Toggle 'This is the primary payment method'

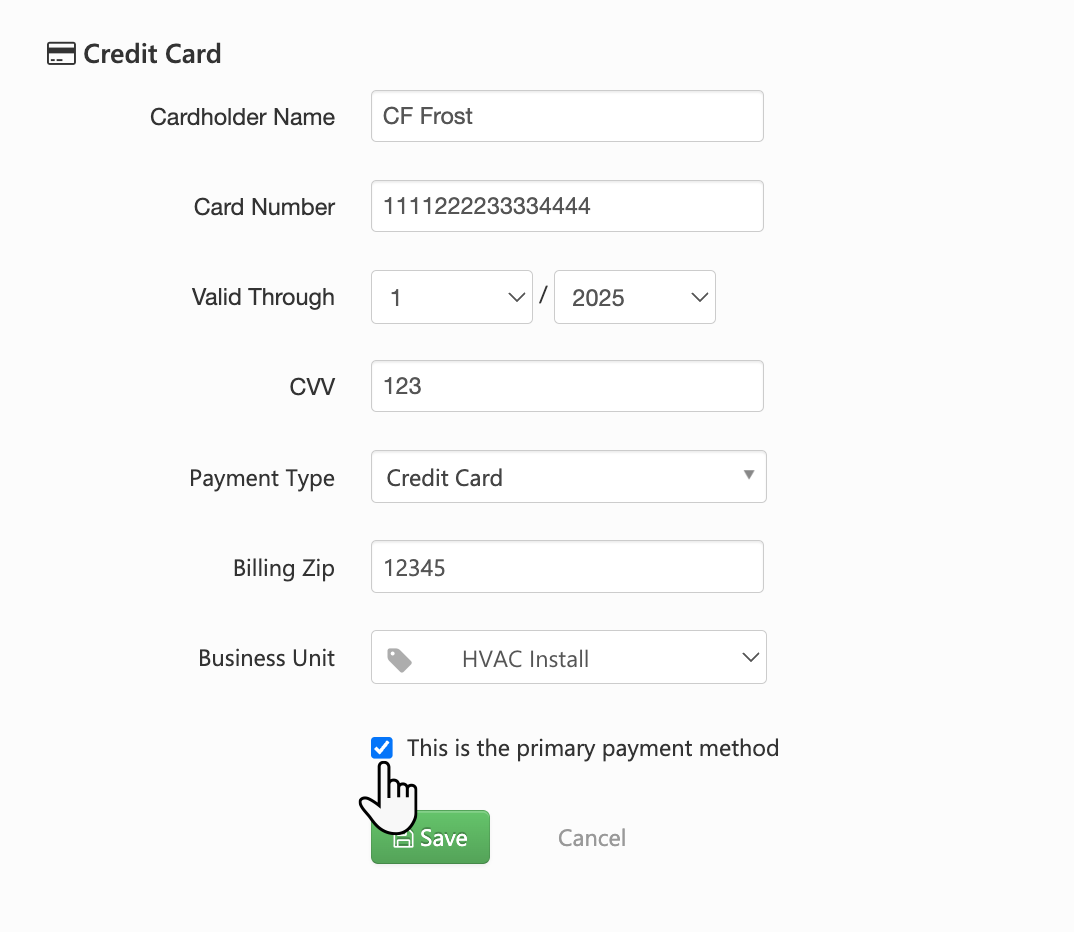[x=382, y=747]
